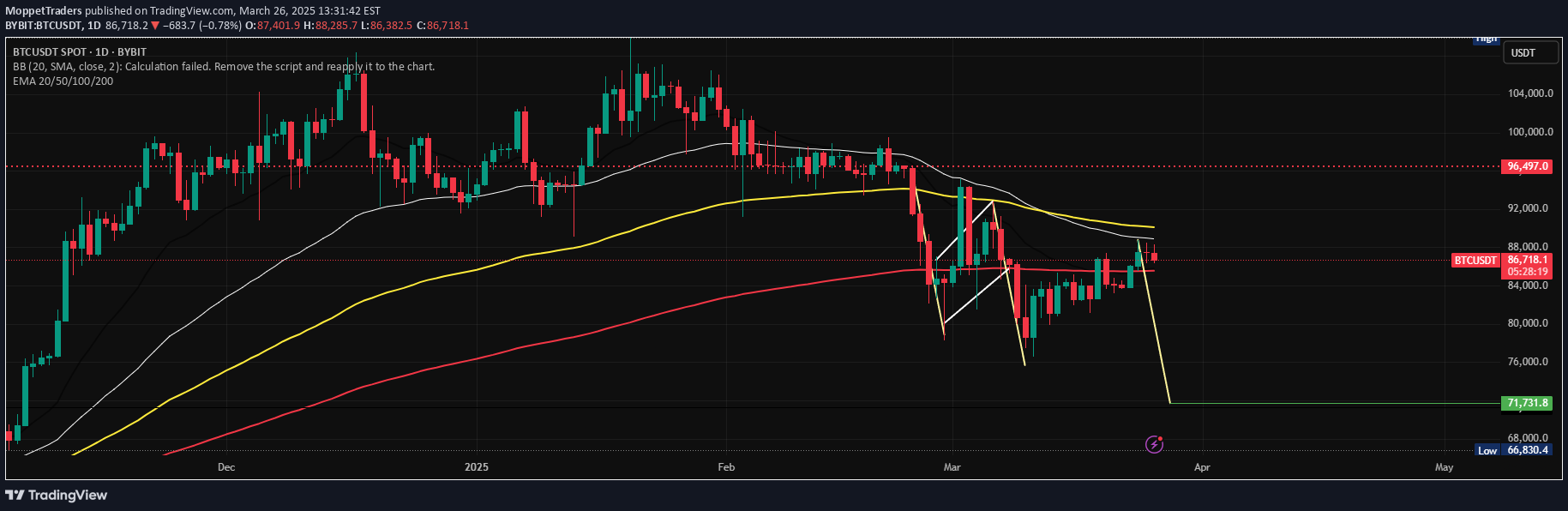
Task: Click the May label on time axis
Action: click(x=1445, y=467)
